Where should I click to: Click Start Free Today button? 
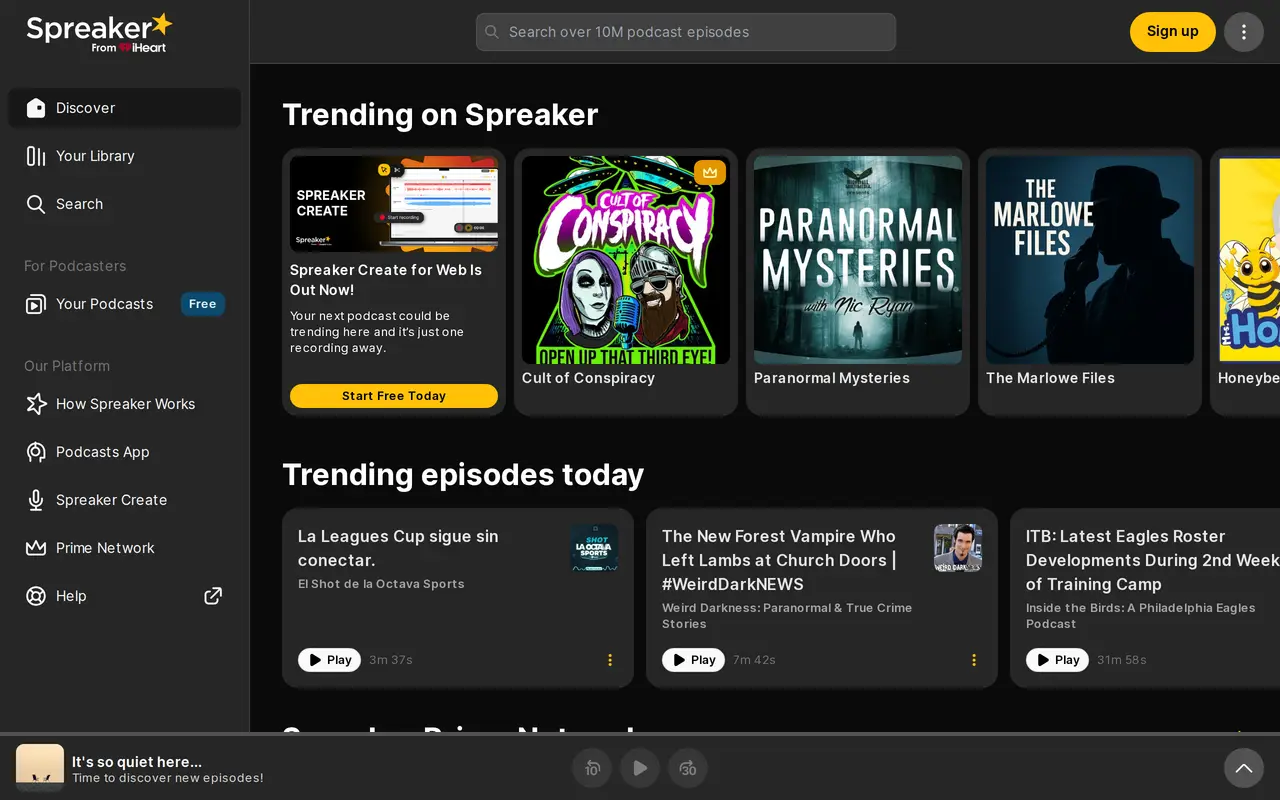pos(394,396)
